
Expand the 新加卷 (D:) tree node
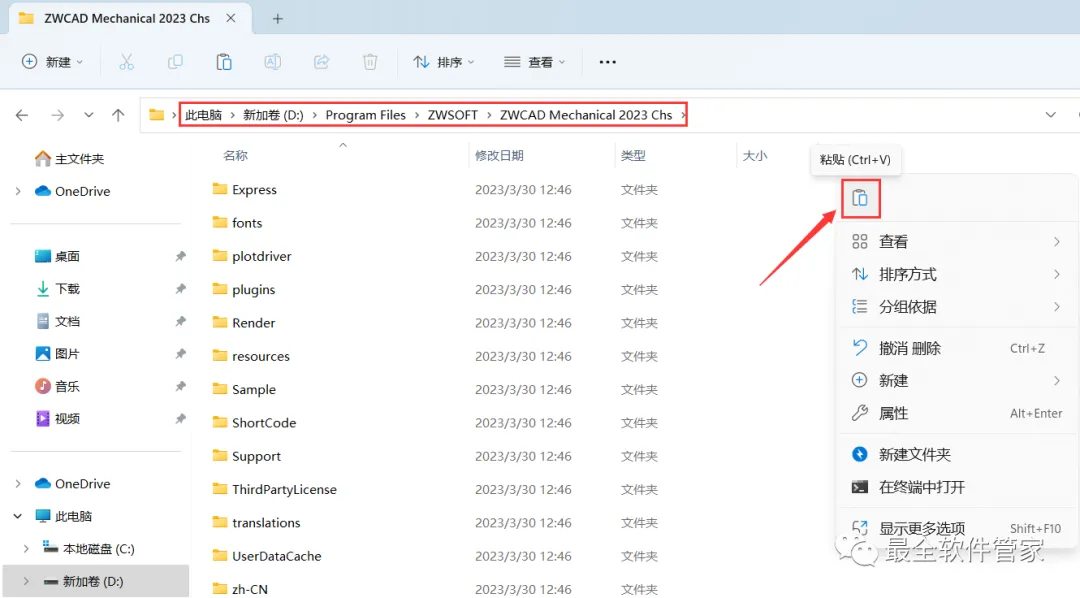(26, 581)
